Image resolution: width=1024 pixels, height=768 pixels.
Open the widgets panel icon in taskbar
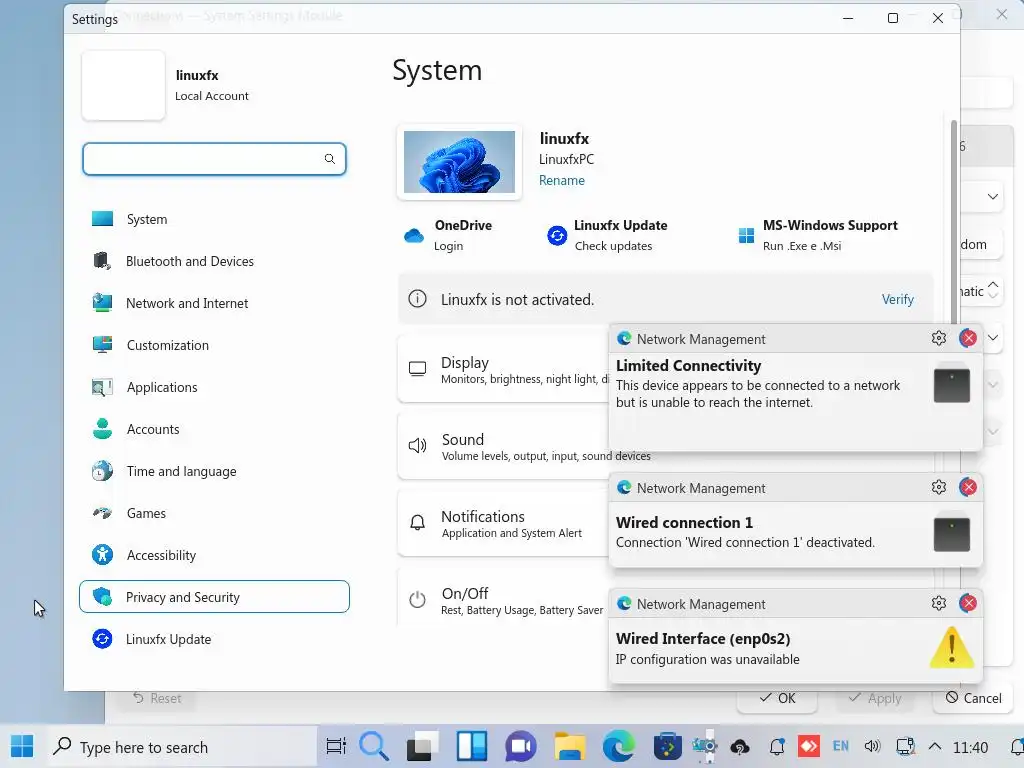click(x=472, y=746)
